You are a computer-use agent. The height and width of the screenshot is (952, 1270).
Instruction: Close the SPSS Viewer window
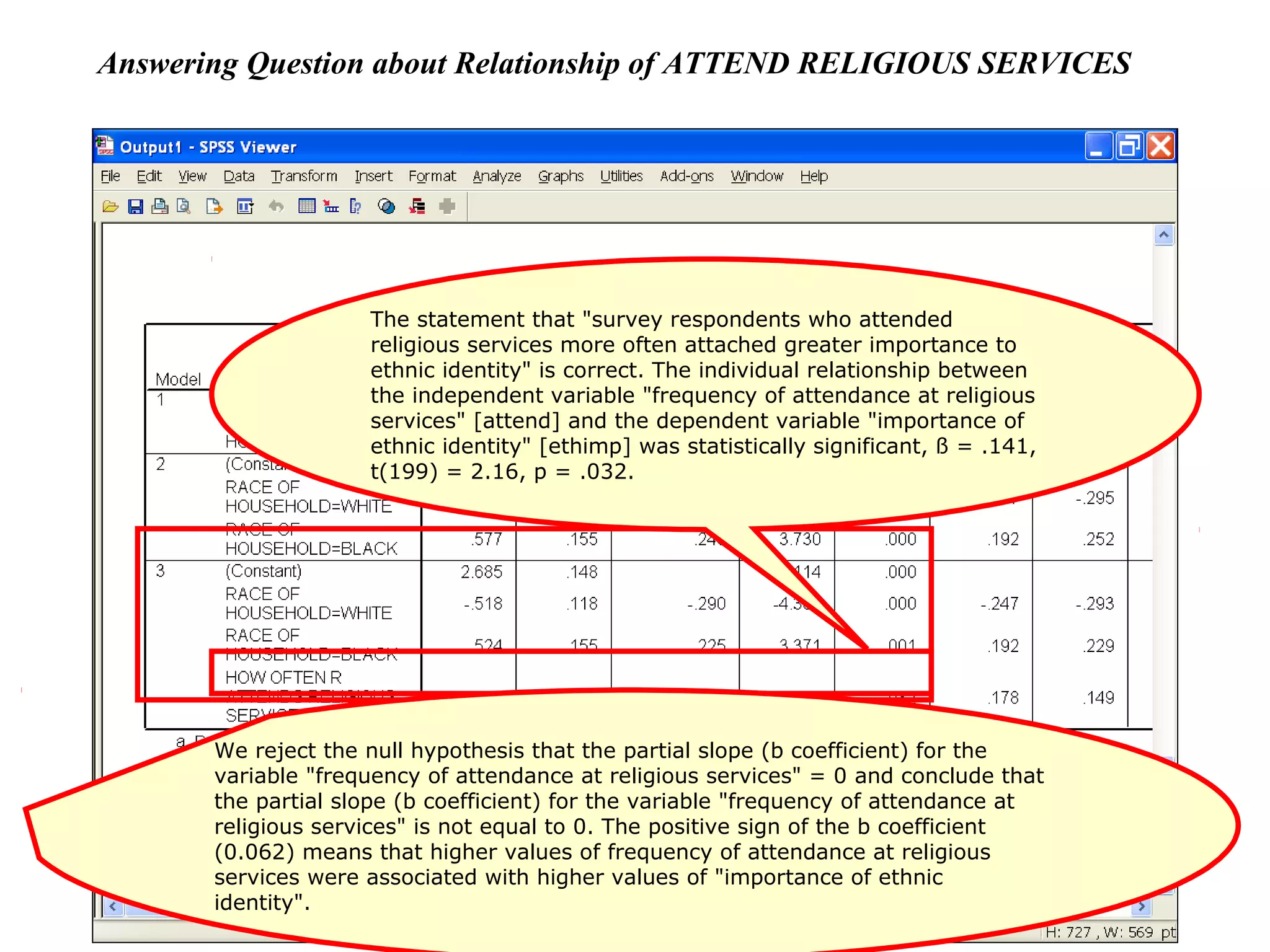pyautogui.click(x=1160, y=146)
